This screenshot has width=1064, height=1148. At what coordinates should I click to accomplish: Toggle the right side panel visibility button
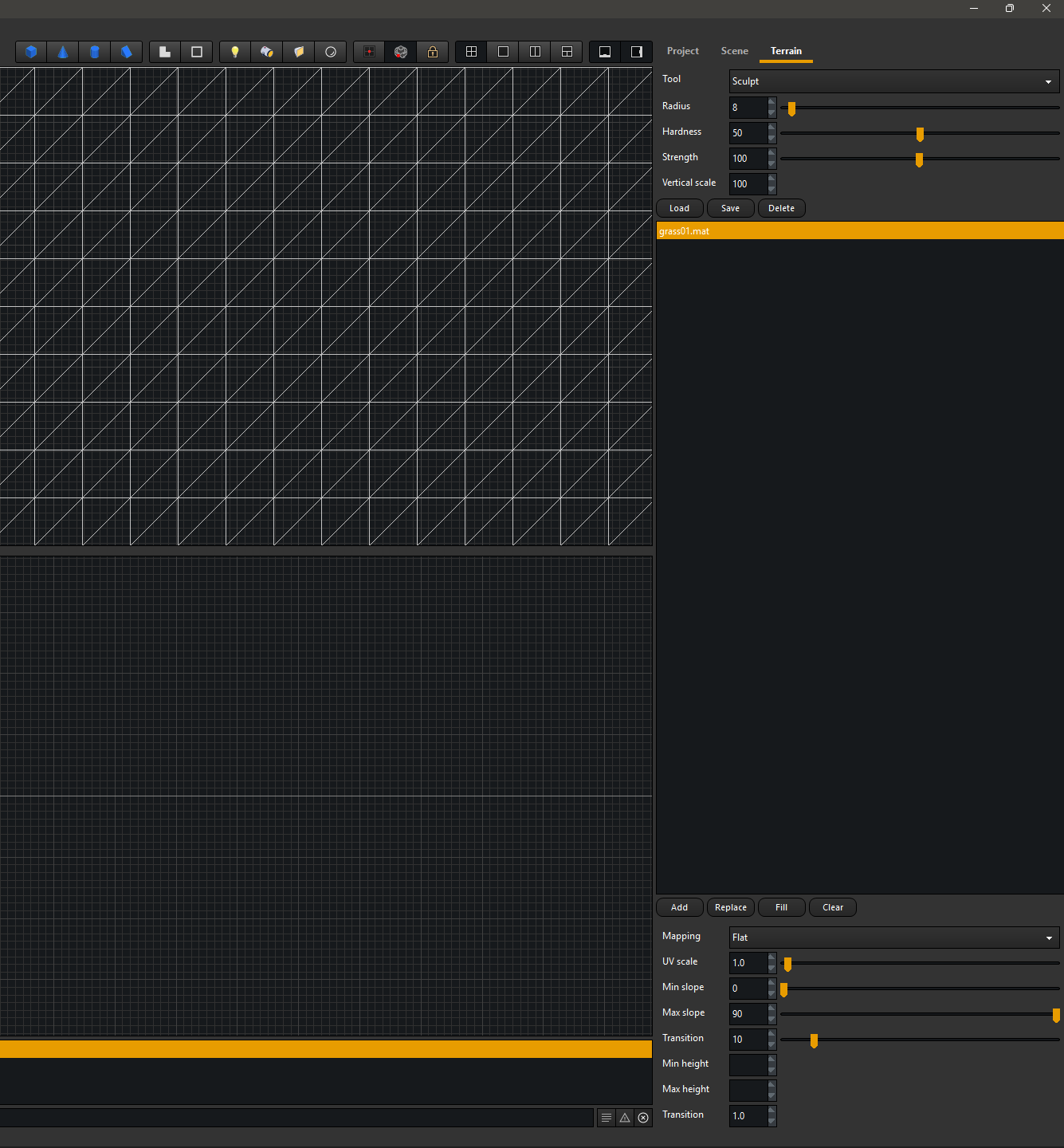point(637,52)
